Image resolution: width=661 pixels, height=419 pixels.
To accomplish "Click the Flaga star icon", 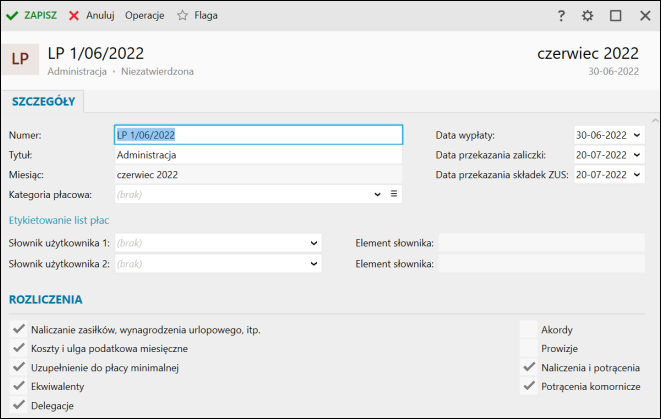I will (x=182, y=16).
